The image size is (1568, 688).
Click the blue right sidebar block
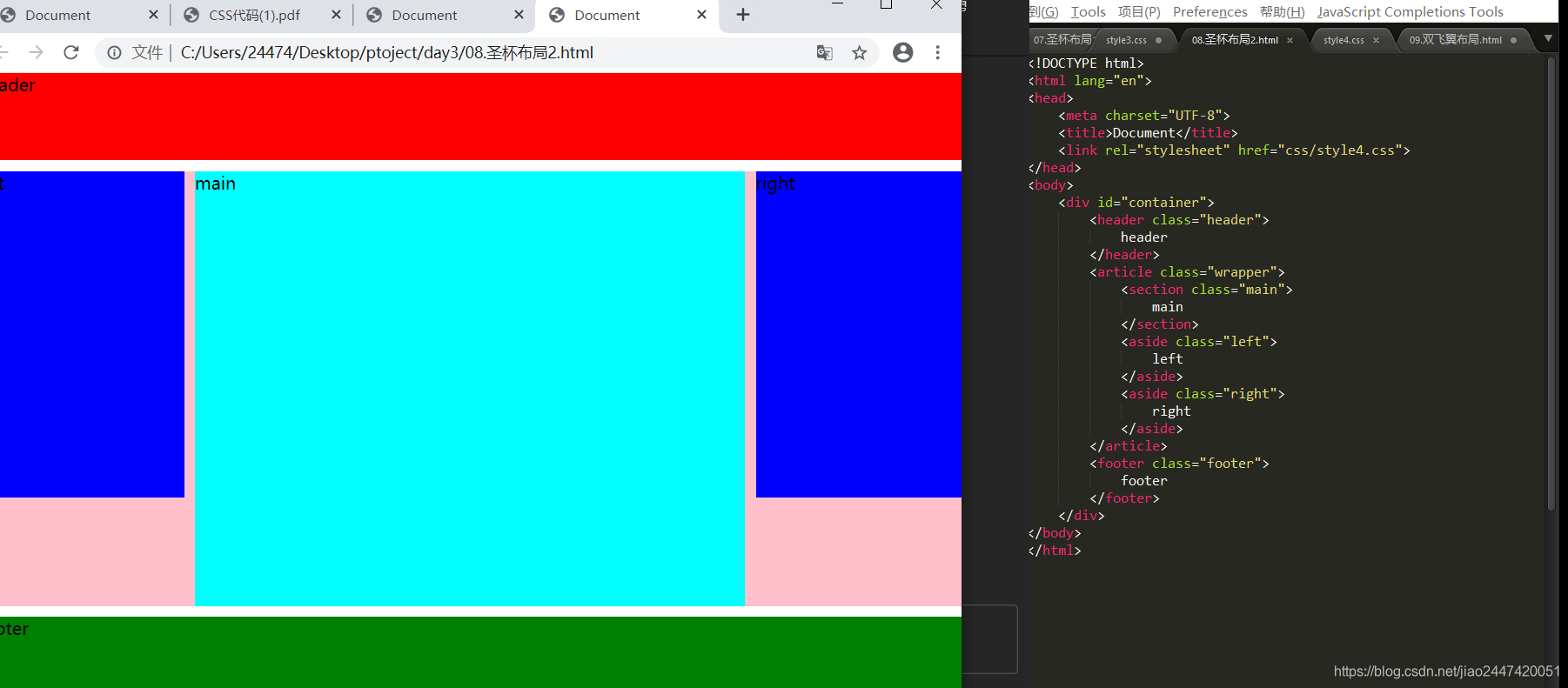[859, 334]
